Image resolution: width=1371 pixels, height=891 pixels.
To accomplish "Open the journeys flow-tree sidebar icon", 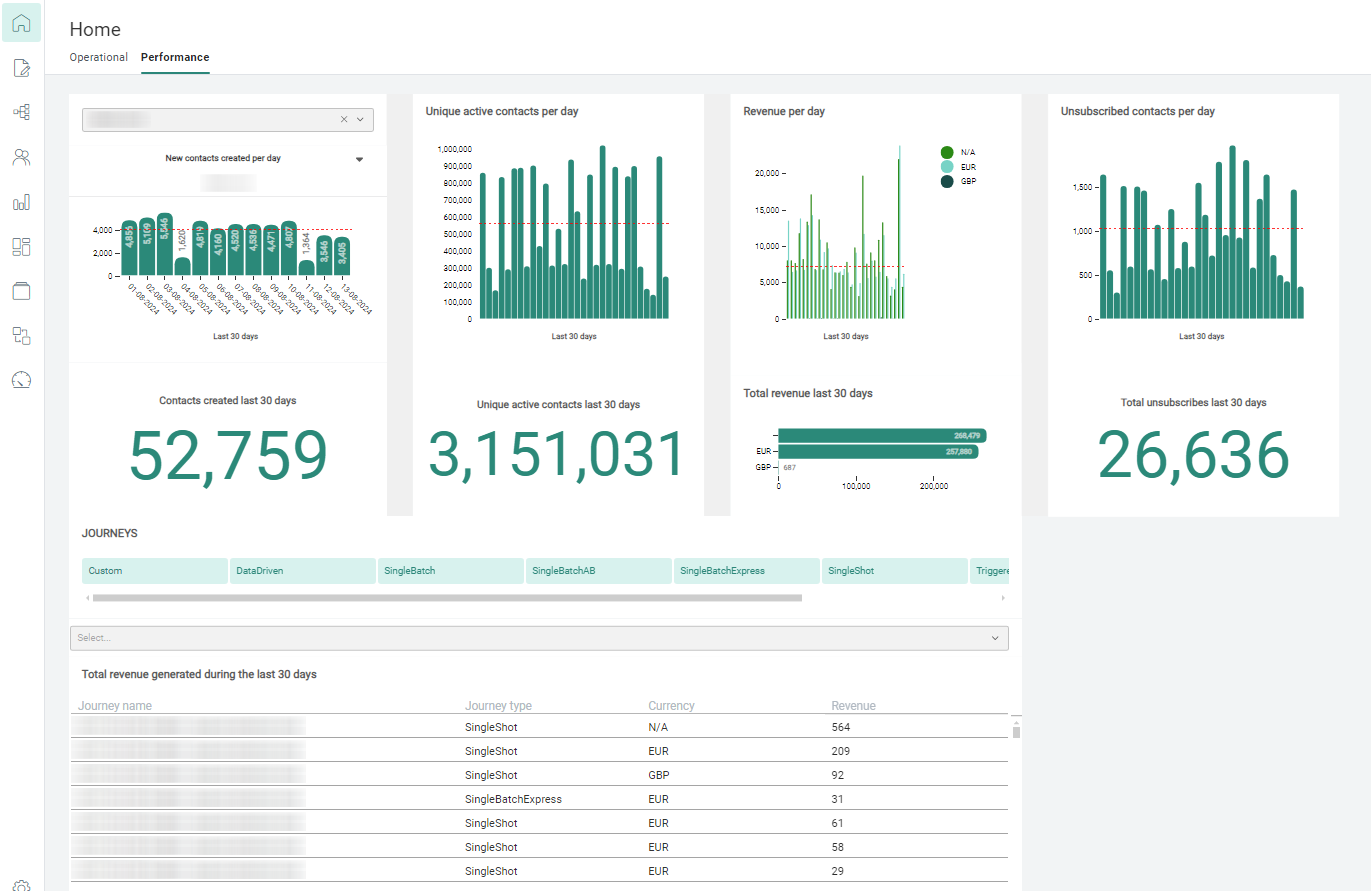I will (21, 112).
